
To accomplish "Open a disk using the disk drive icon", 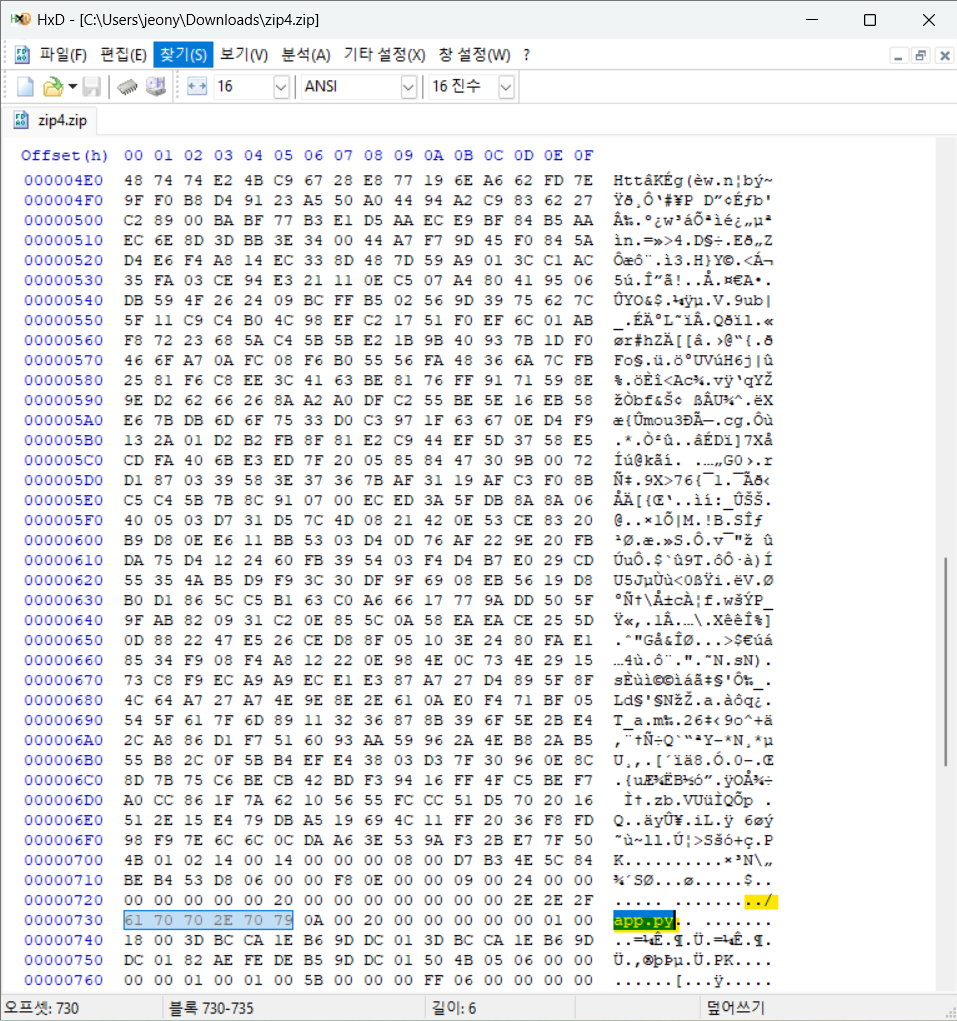I will [156, 87].
